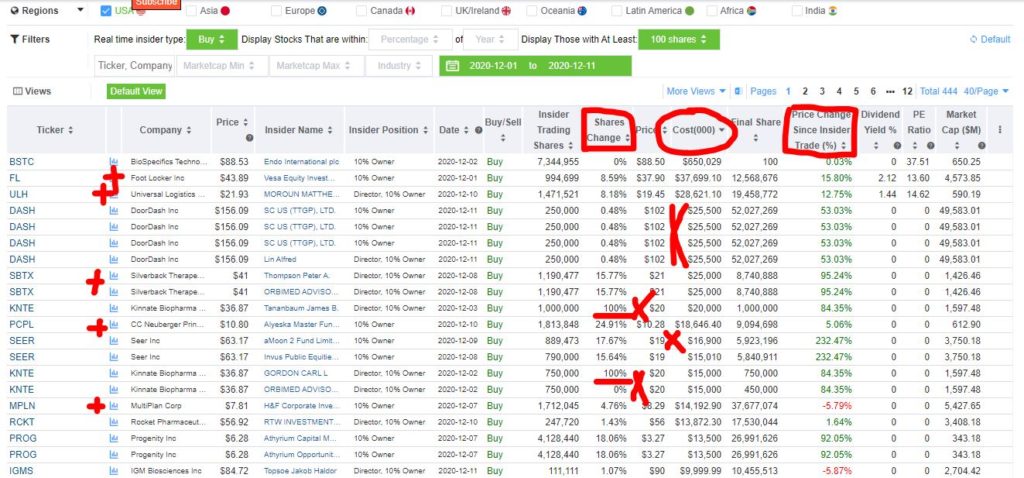The width and height of the screenshot is (1024, 478).
Task: Uncheck the USA region checkbox
Action: pyautogui.click(x=106, y=10)
